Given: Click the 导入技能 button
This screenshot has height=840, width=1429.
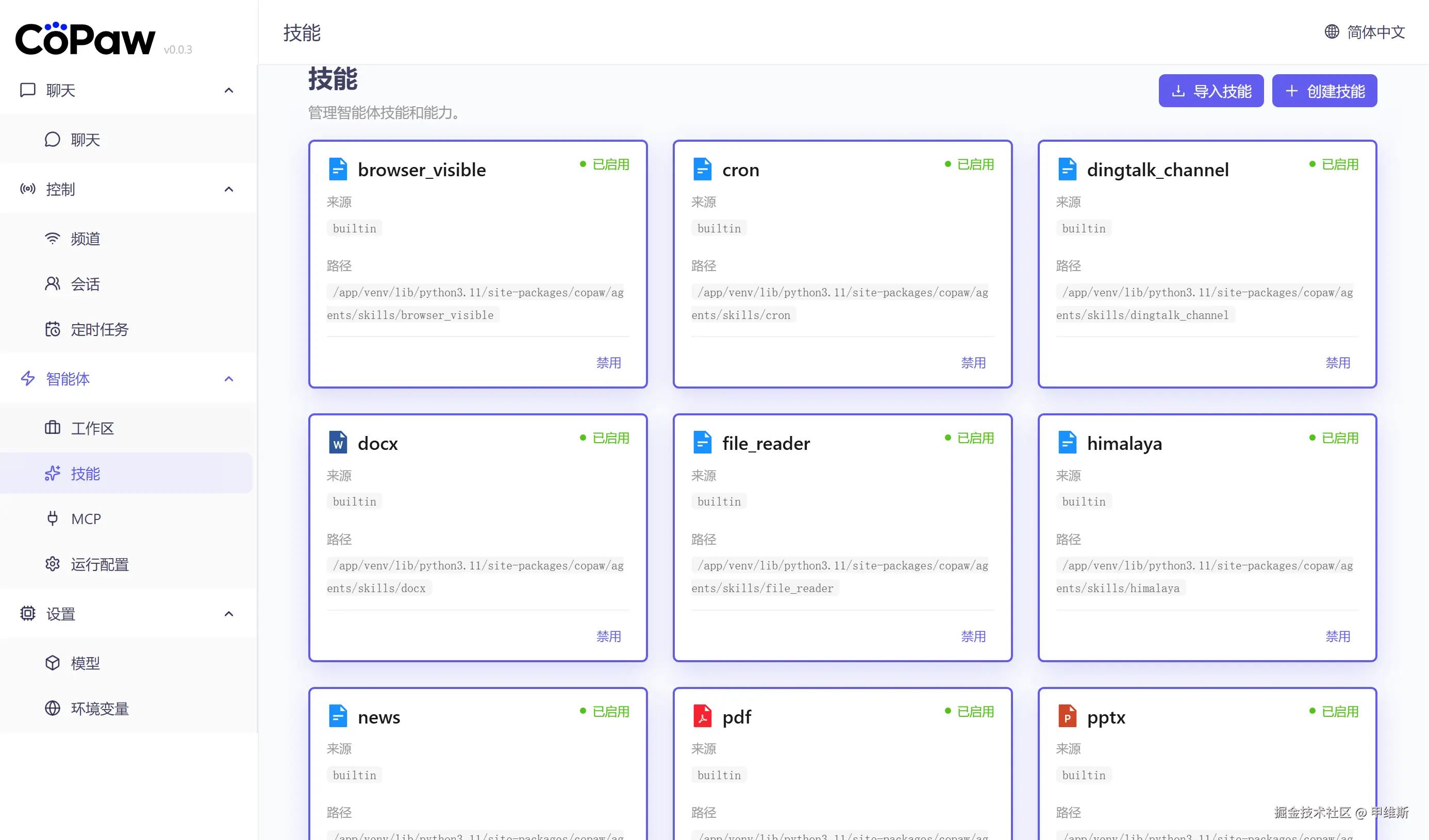Looking at the screenshot, I should (1210, 91).
